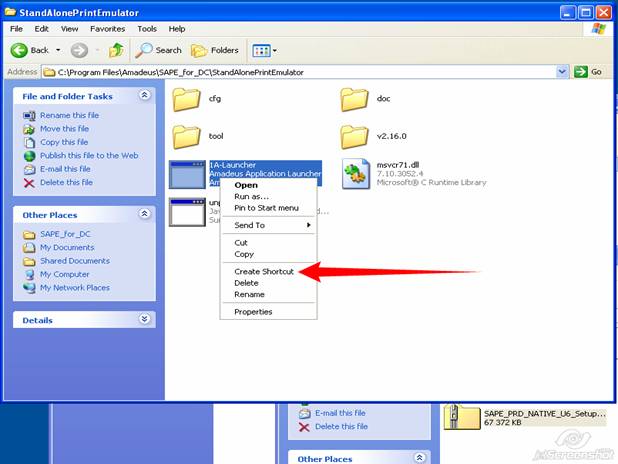618x464 pixels.
Task: Click the Move this file icon
Action: pyautogui.click(x=29, y=129)
